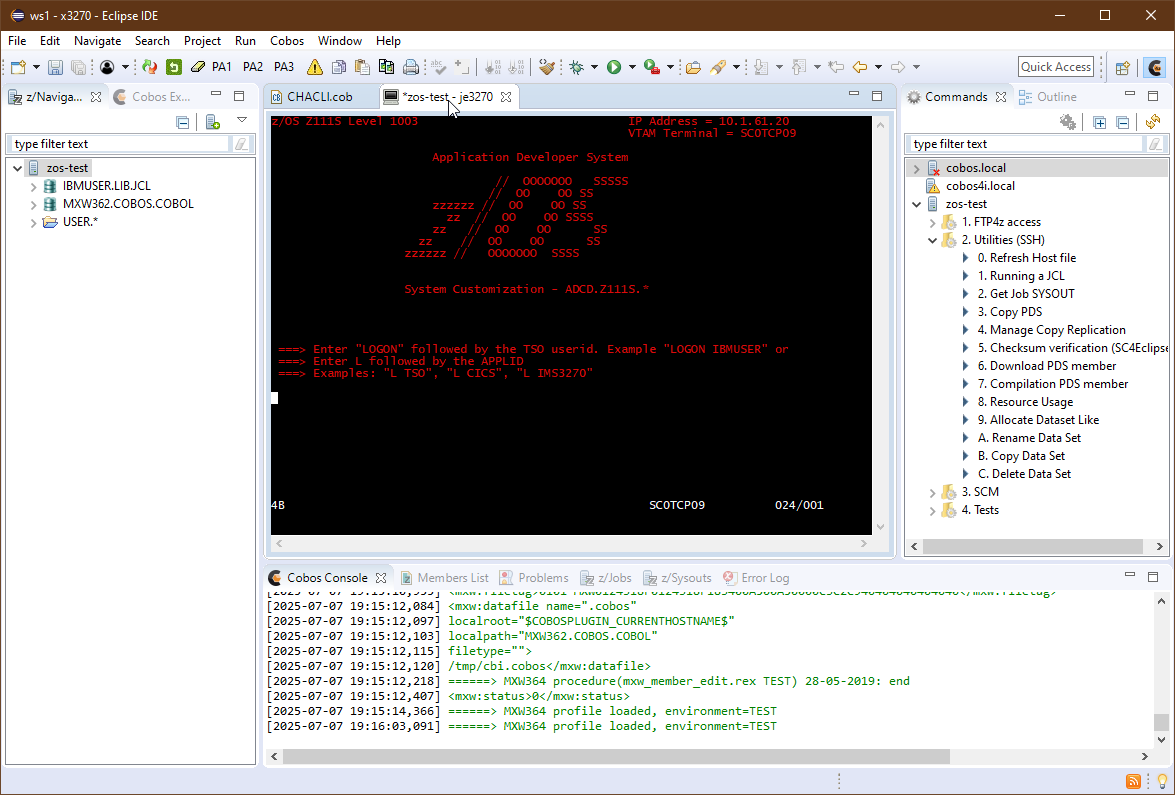This screenshot has height=795, width=1175.
Task: Open the Navigate menu
Action: pos(97,41)
